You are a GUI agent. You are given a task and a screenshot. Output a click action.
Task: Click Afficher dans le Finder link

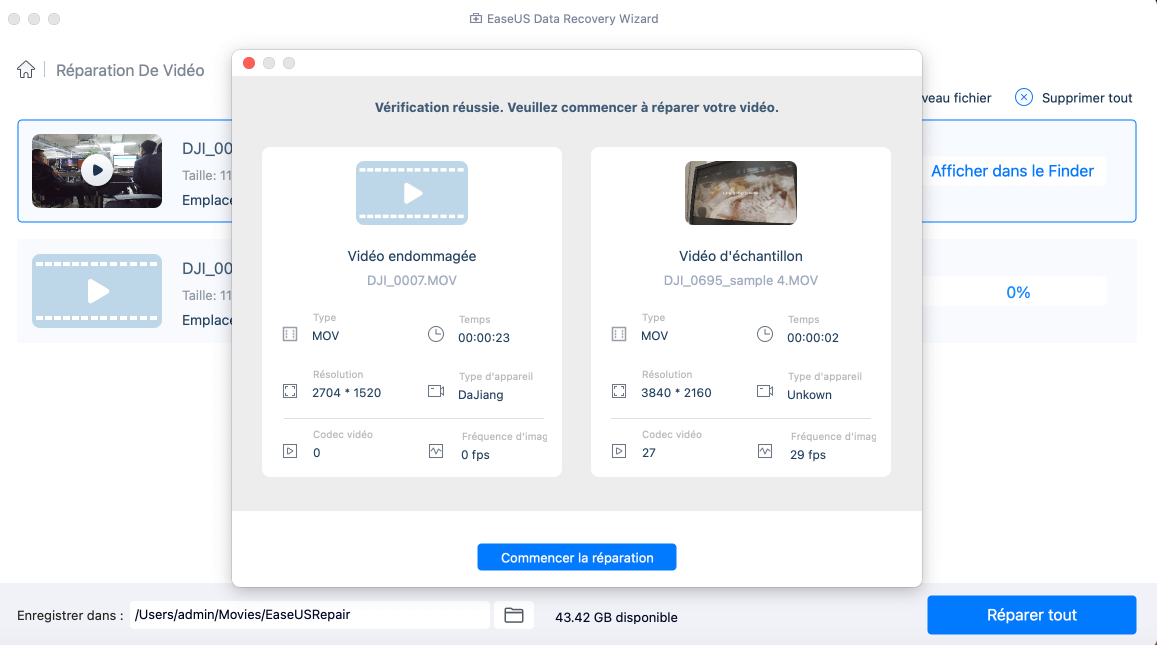click(1012, 171)
